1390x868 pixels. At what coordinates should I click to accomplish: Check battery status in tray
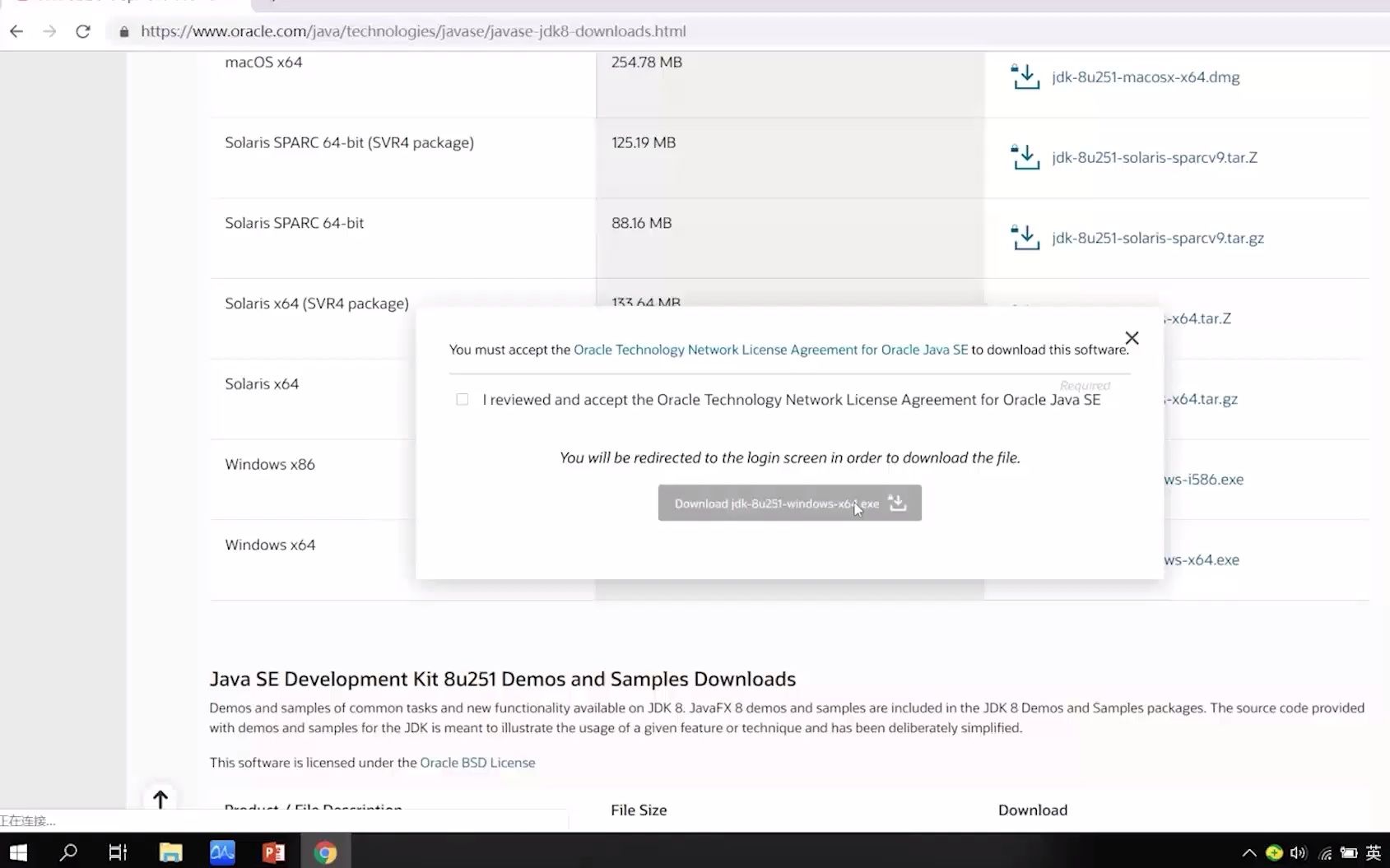(x=1349, y=853)
